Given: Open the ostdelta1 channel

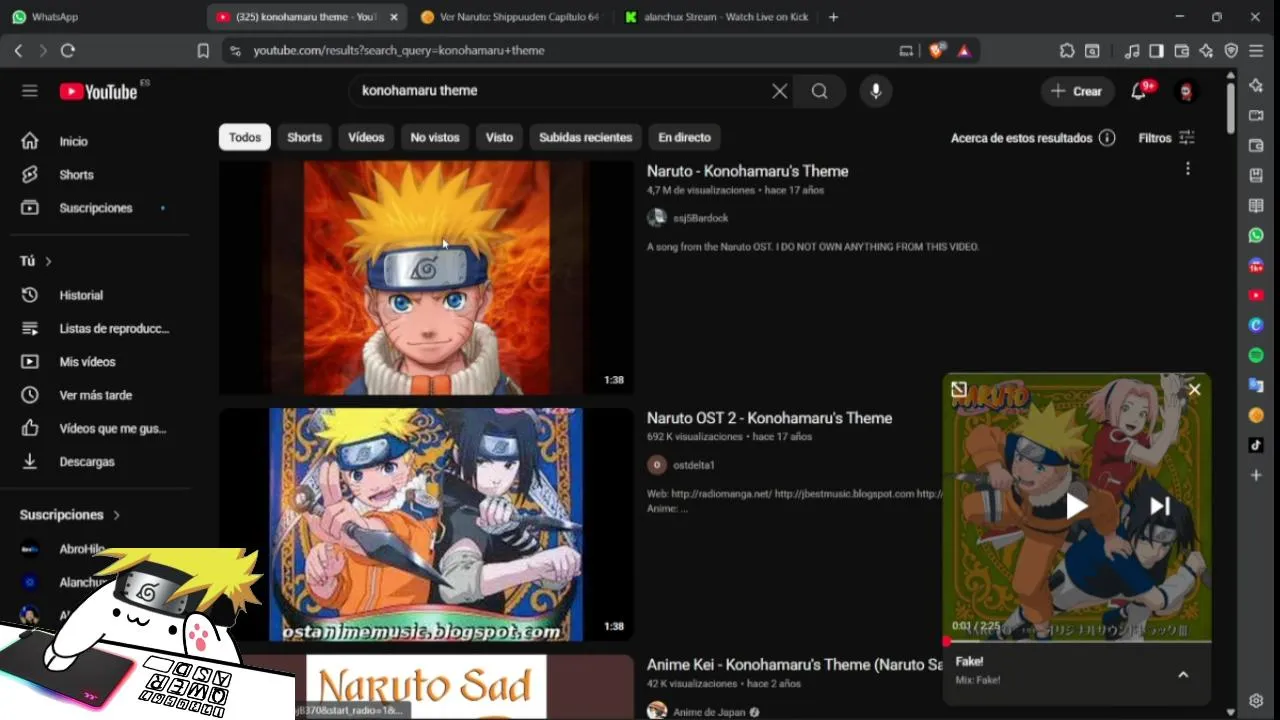Looking at the screenshot, I should (x=693, y=465).
